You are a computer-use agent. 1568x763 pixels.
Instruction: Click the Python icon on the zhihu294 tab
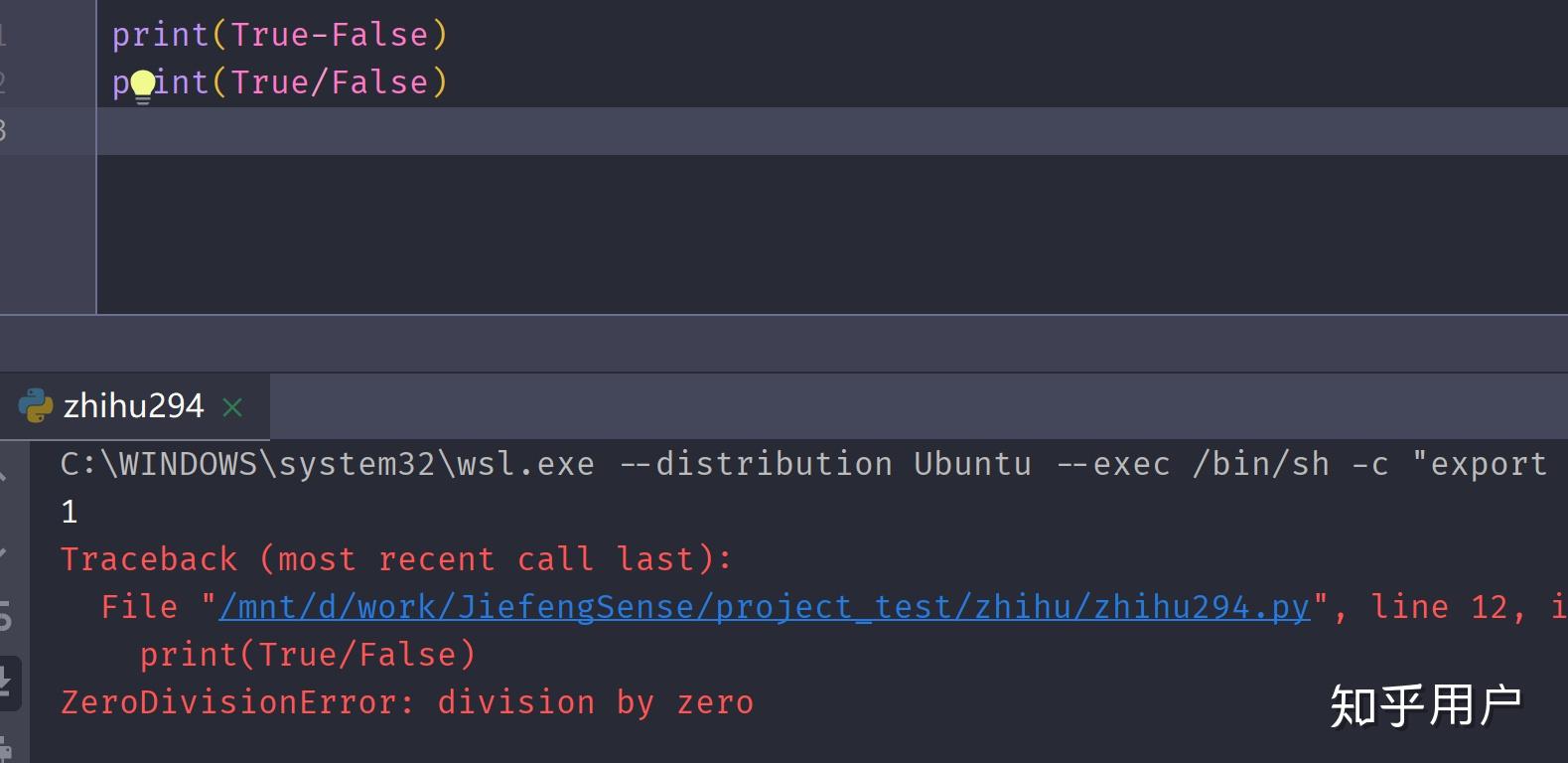(36, 405)
